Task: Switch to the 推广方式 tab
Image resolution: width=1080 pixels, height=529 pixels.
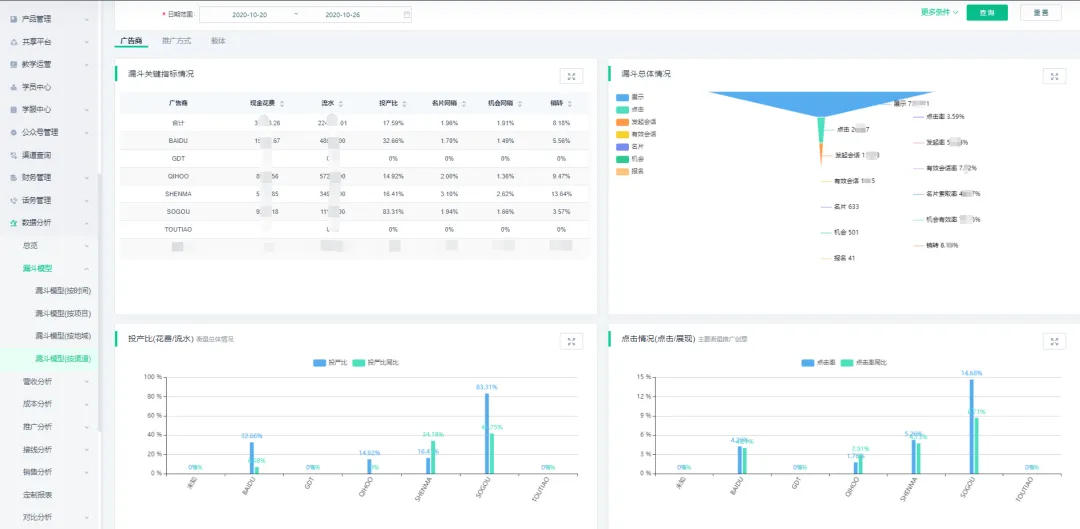Action: pyautogui.click(x=176, y=41)
